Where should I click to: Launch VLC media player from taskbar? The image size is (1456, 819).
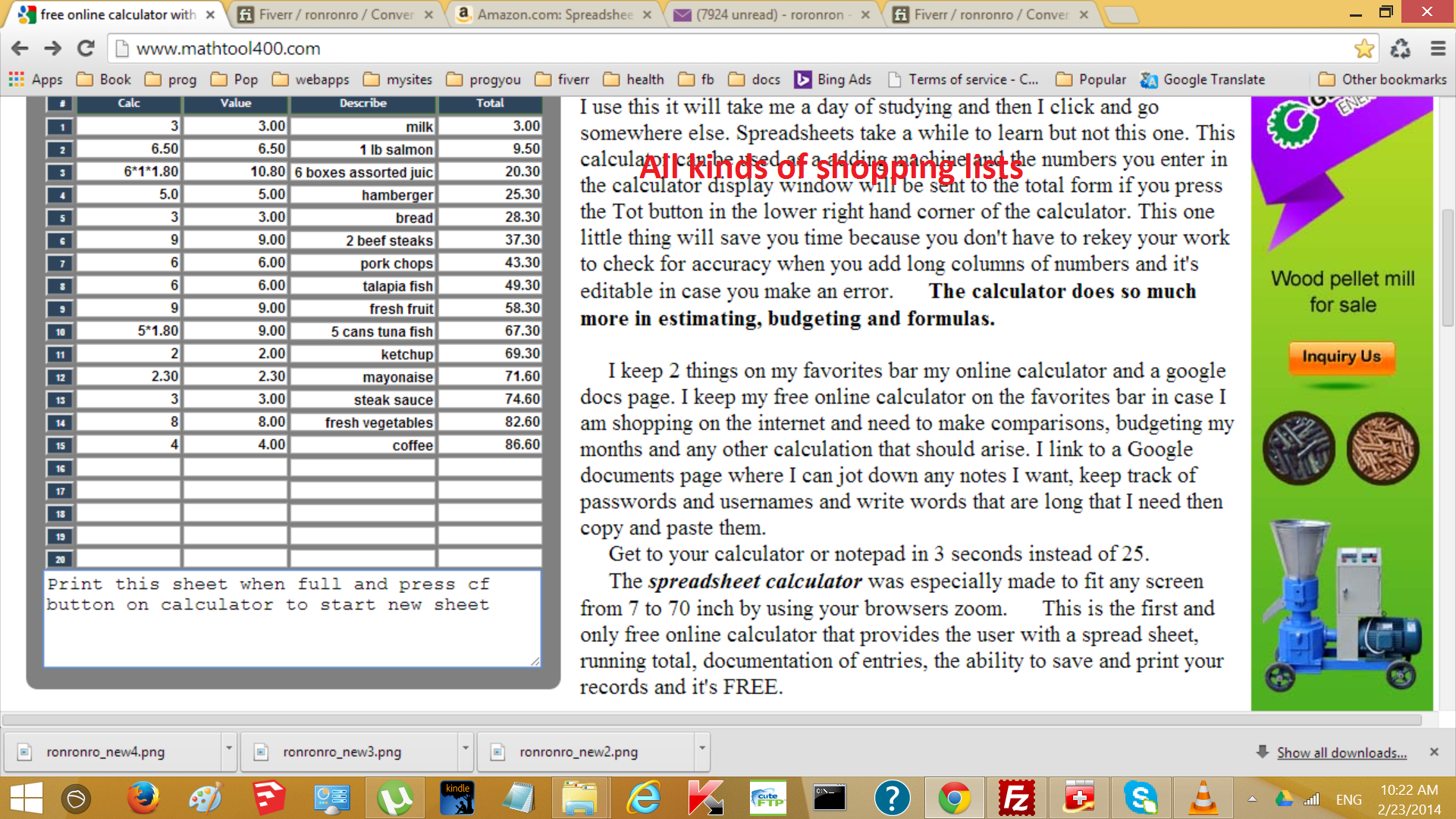click(x=1203, y=799)
